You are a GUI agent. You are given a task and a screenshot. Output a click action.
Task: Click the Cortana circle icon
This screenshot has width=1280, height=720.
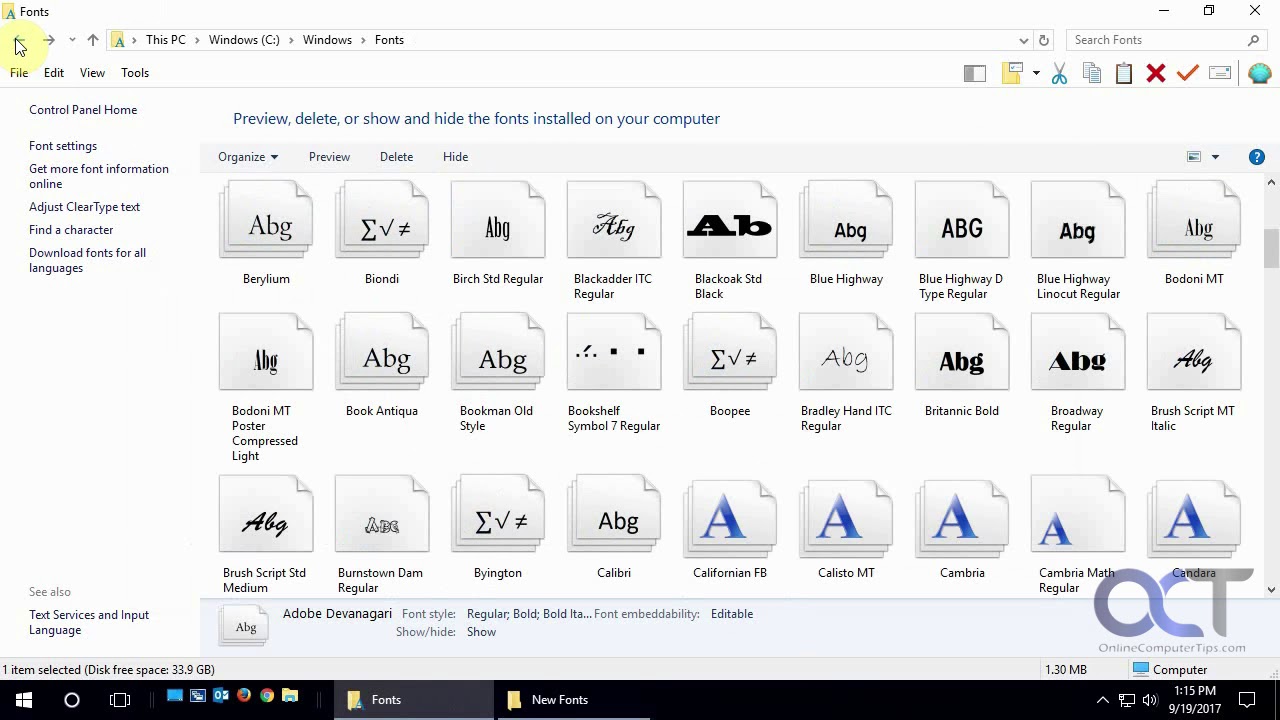[x=72, y=700]
